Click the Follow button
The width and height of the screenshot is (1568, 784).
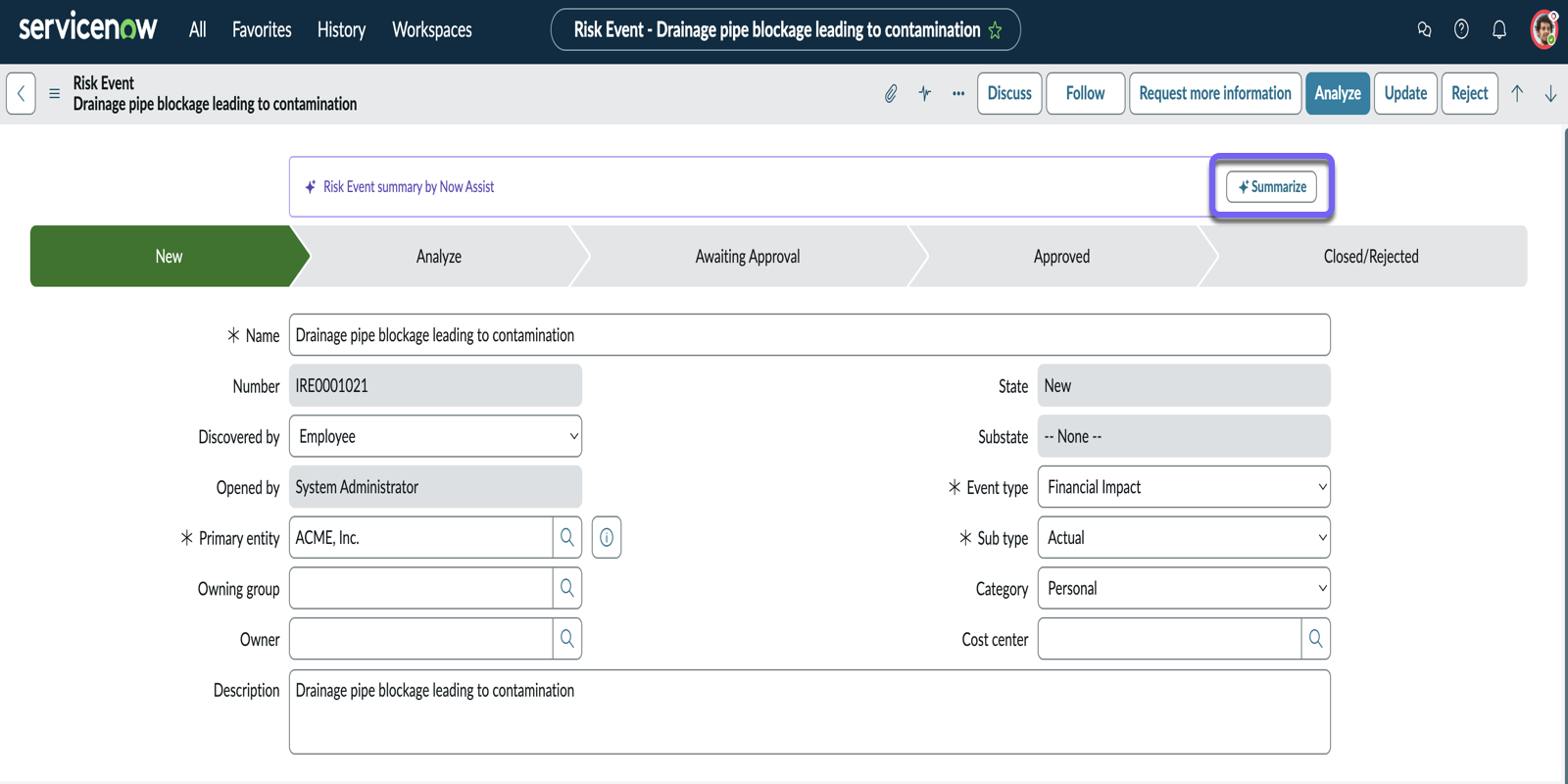click(x=1085, y=93)
